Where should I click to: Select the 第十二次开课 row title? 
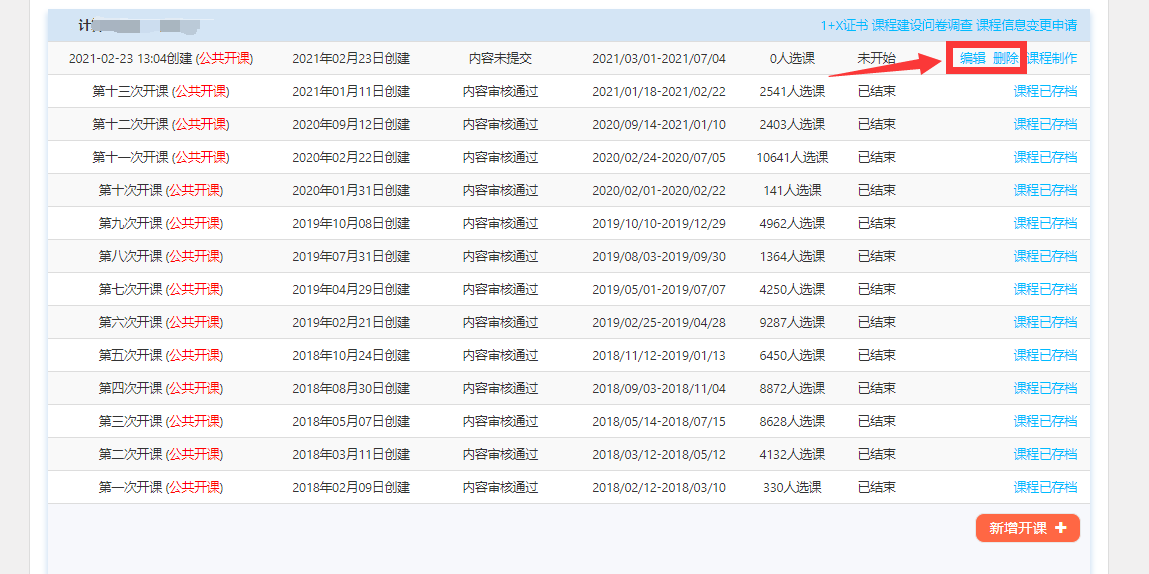[160, 125]
